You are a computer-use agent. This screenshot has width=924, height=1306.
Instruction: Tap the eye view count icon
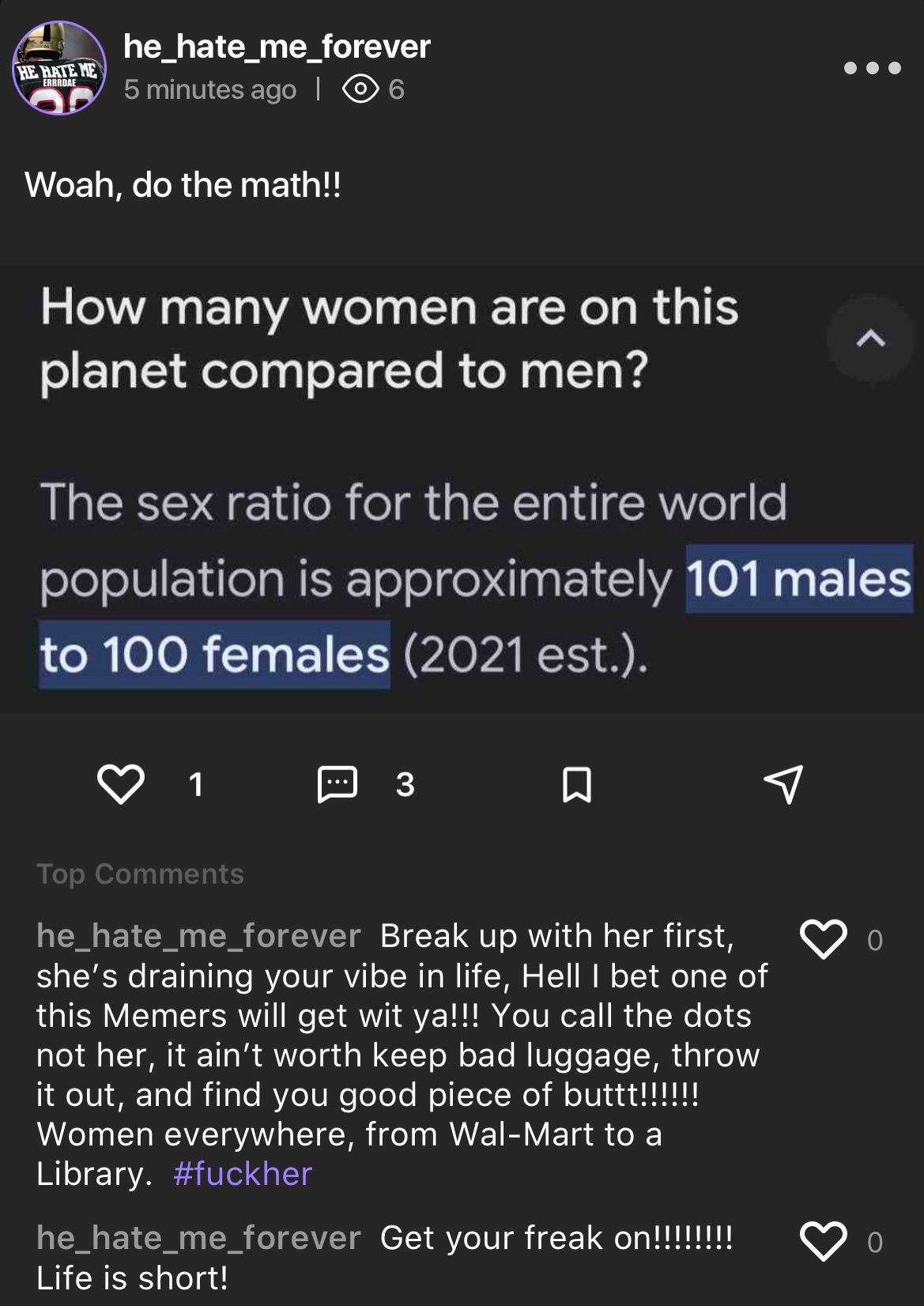[360, 89]
